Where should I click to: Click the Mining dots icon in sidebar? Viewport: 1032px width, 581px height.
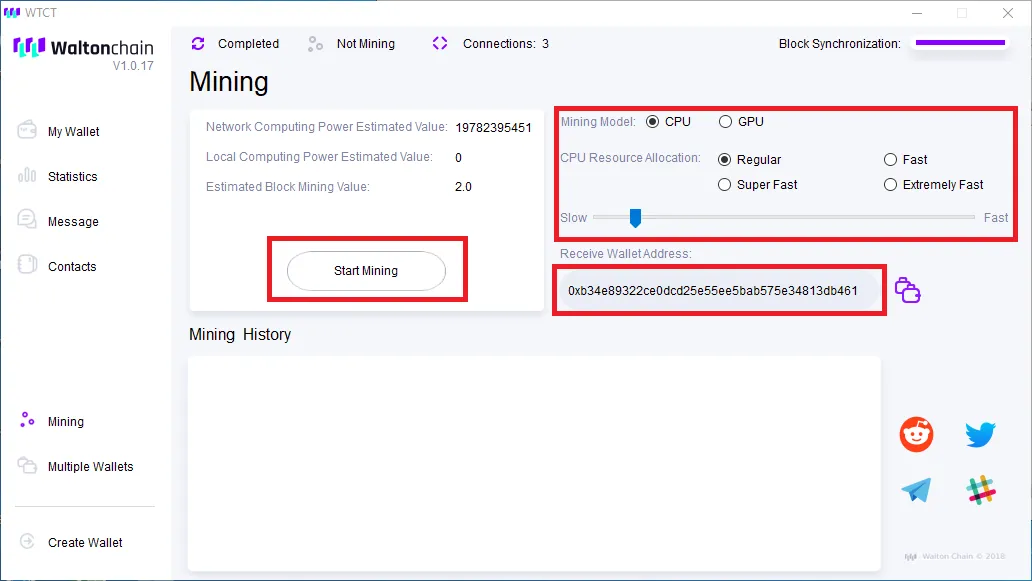point(27,420)
